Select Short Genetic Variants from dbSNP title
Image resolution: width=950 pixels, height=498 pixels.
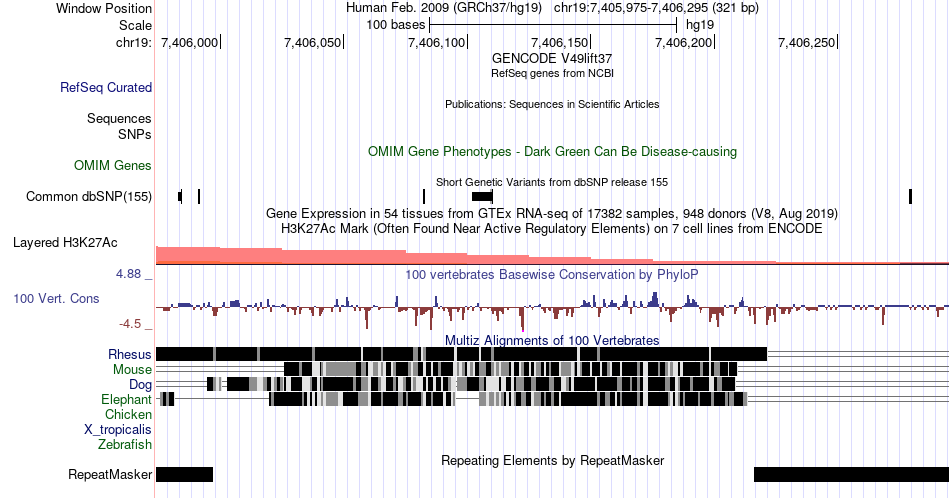tap(552, 182)
